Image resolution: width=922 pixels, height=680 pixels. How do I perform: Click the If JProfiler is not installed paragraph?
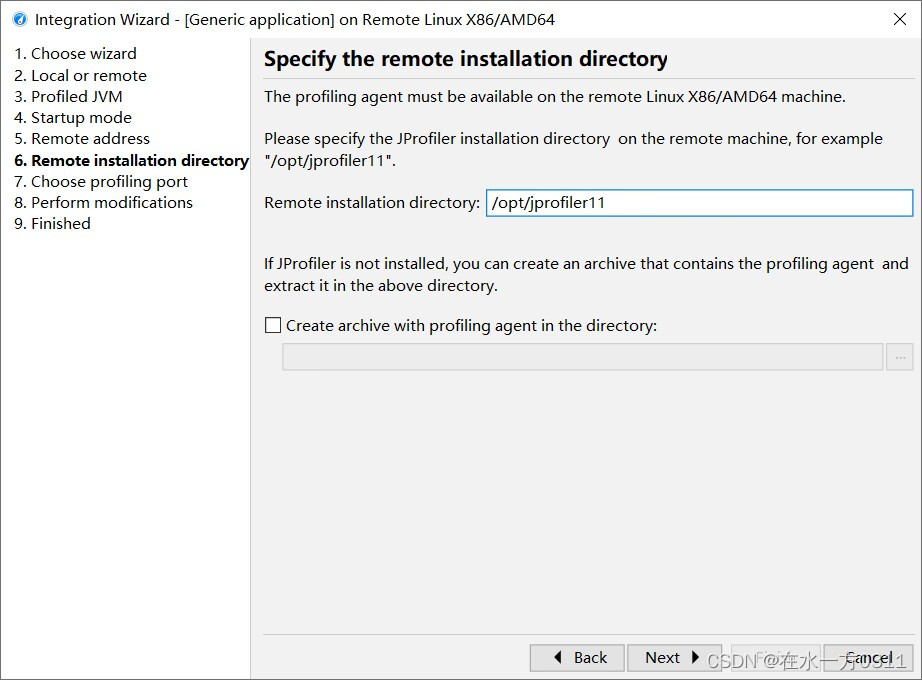[x=586, y=275]
